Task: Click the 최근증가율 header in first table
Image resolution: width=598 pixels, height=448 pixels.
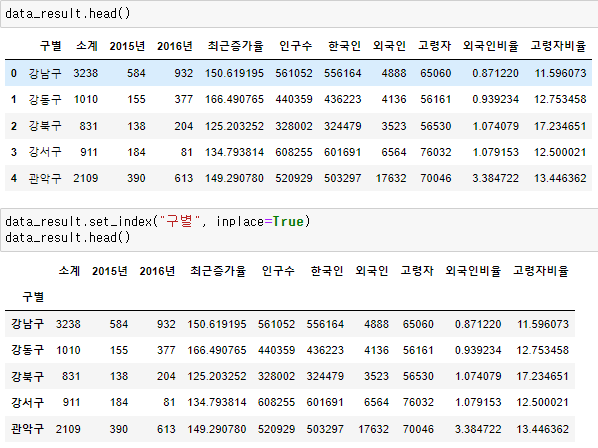Action: [235, 46]
